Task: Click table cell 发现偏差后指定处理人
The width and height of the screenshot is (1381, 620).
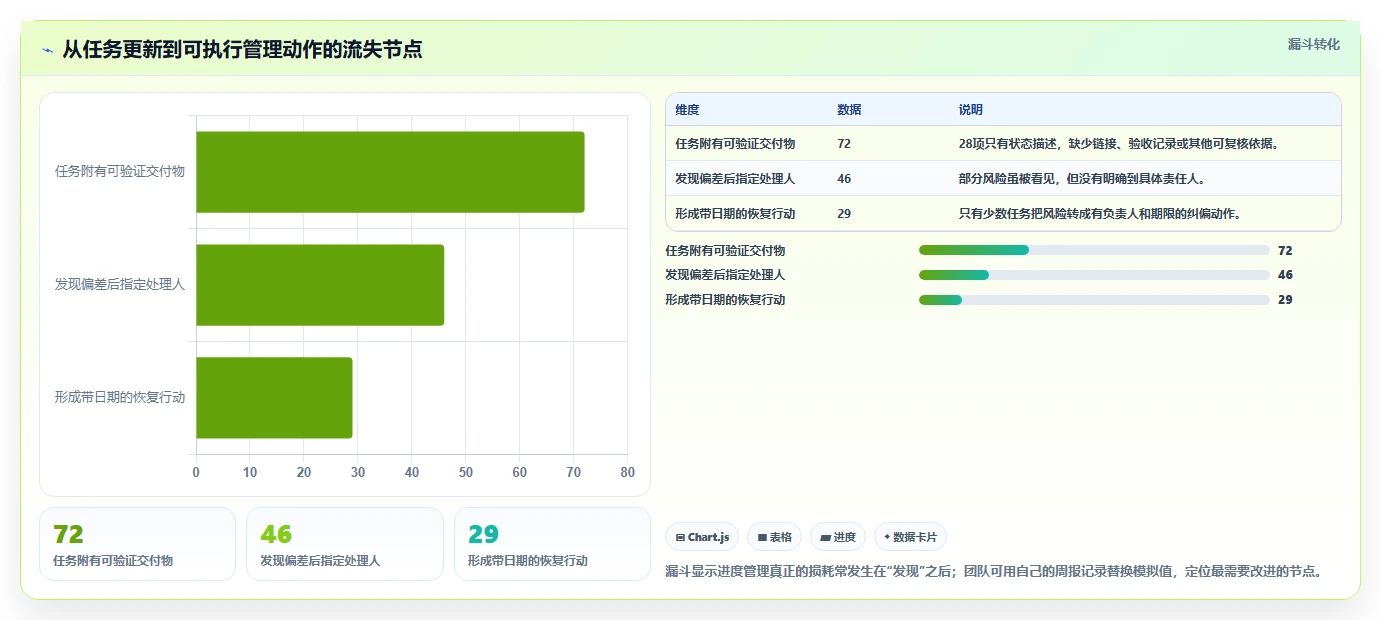Action: [x=735, y=179]
